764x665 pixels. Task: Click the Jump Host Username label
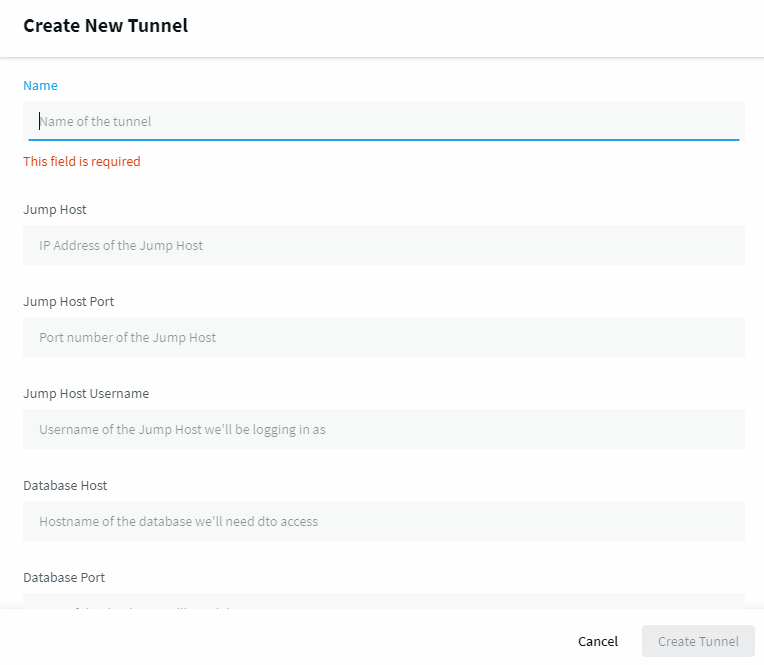[x=86, y=394]
